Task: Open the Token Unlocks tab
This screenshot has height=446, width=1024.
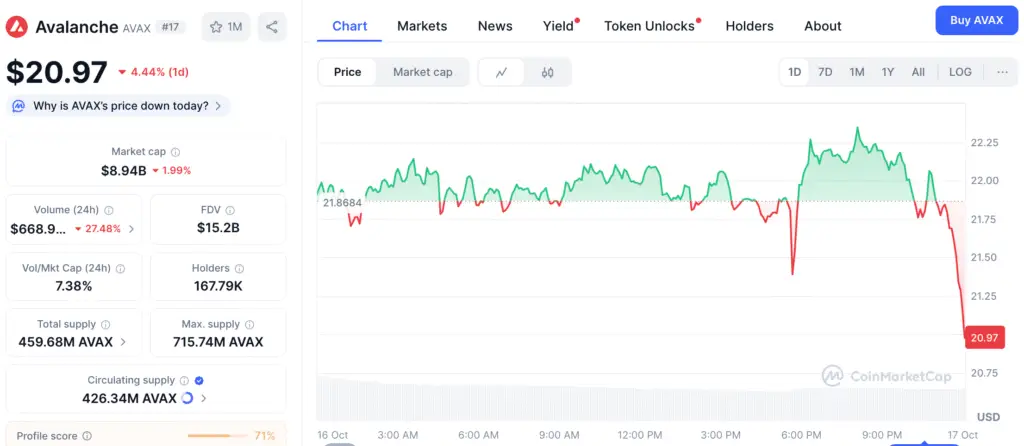Action: pos(649,26)
